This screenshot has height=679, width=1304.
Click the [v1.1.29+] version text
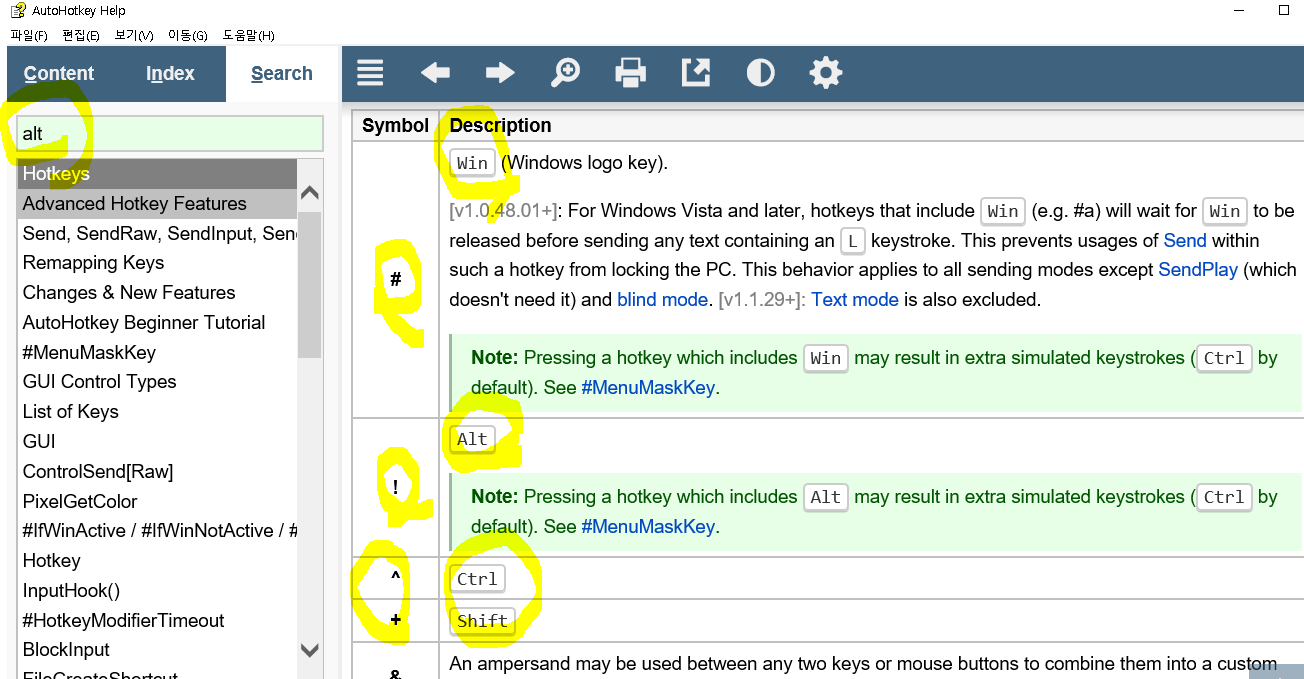pos(762,300)
